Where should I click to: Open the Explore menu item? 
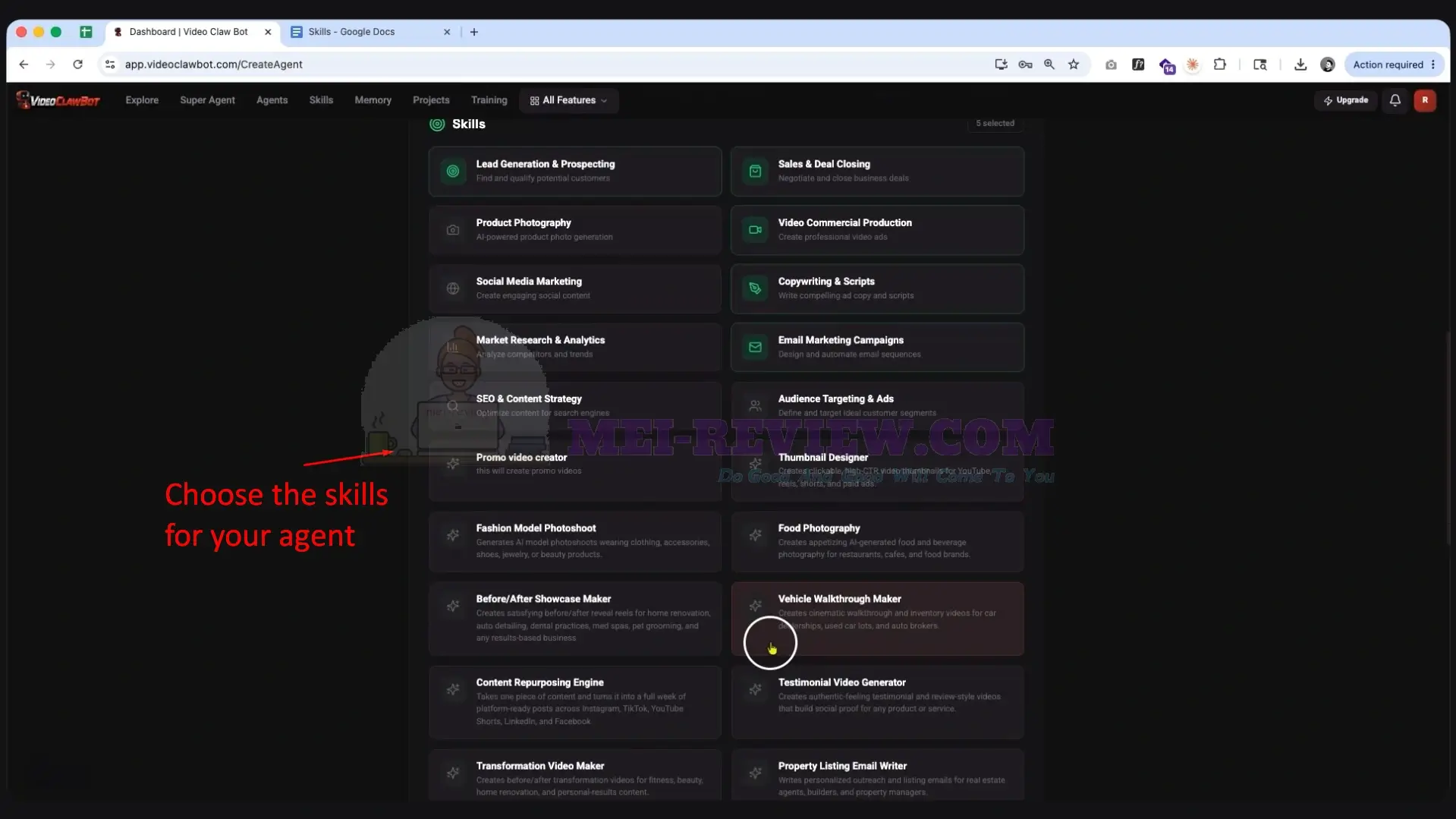pyautogui.click(x=142, y=100)
